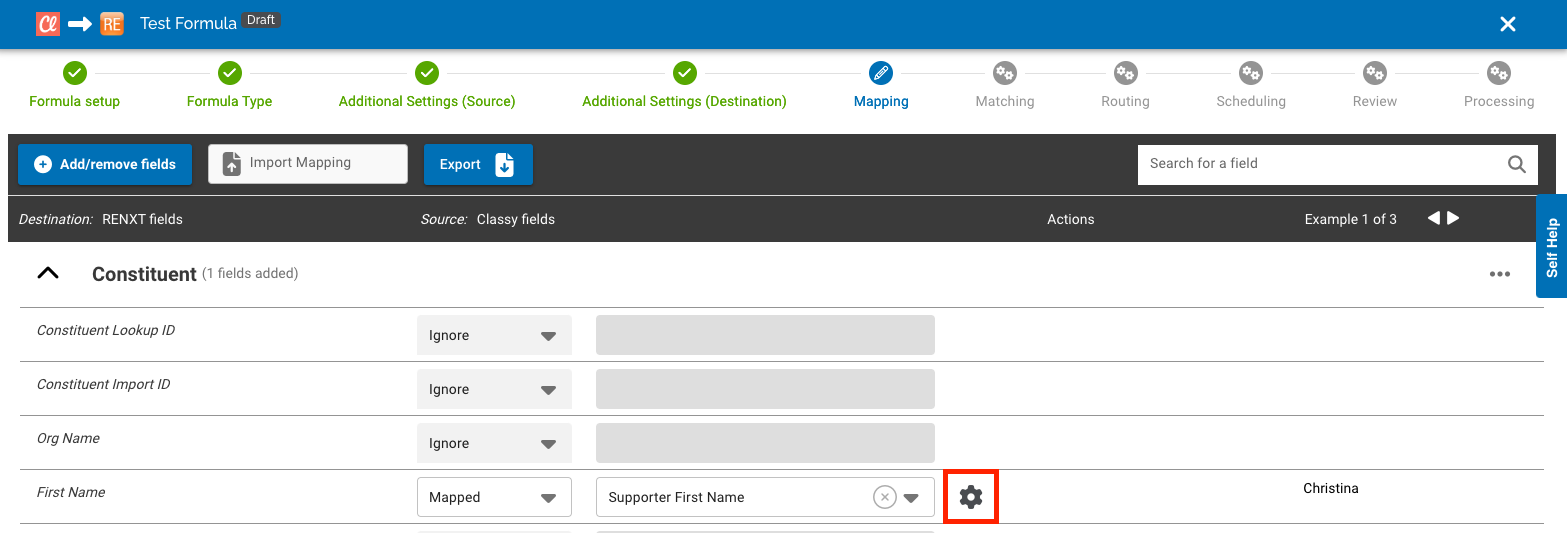1567x533 pixels.
Task: Open First Name Mapped dropdown
Action: (x=494, y=497)
